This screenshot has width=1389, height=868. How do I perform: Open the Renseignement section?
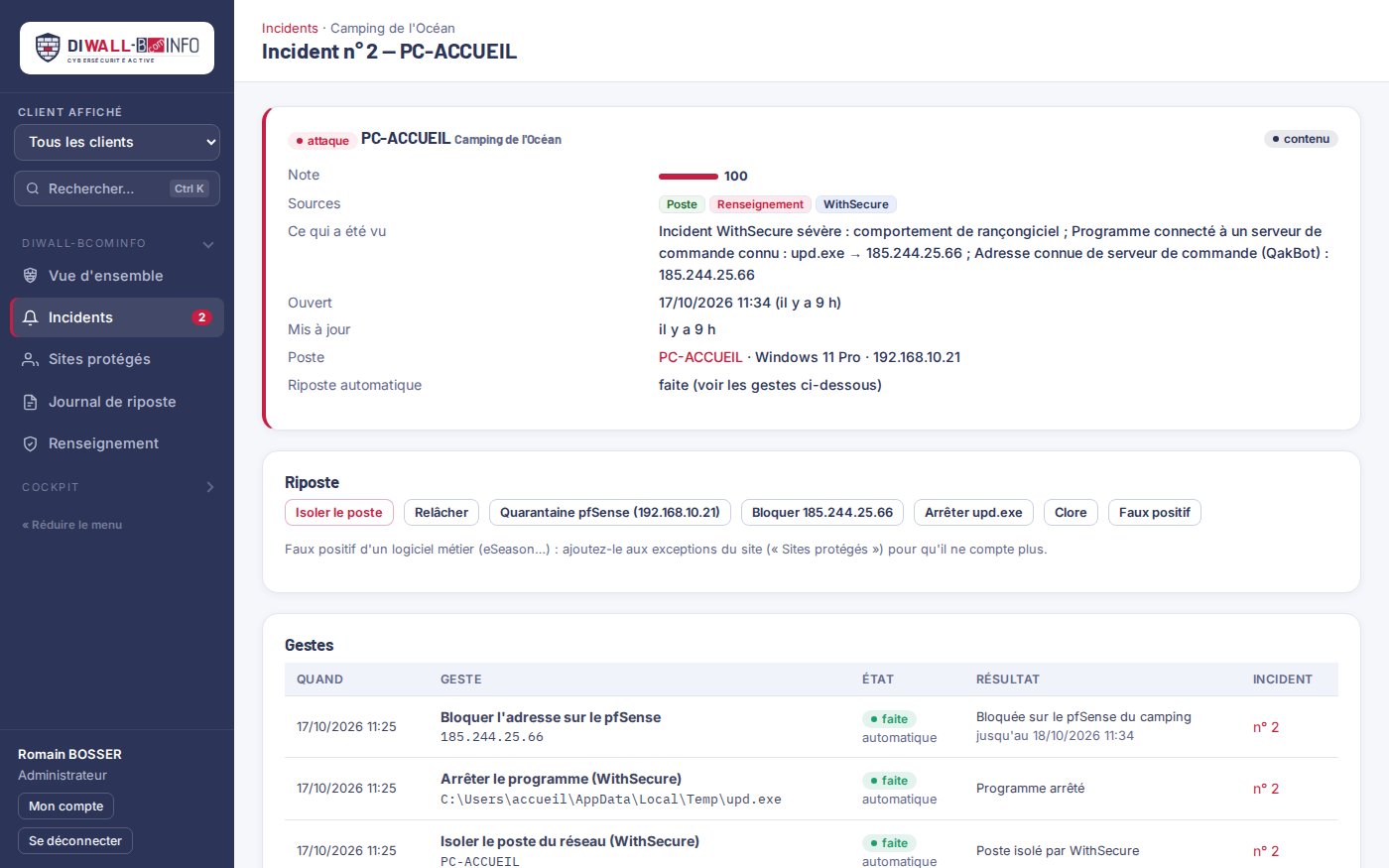point(117,443)
